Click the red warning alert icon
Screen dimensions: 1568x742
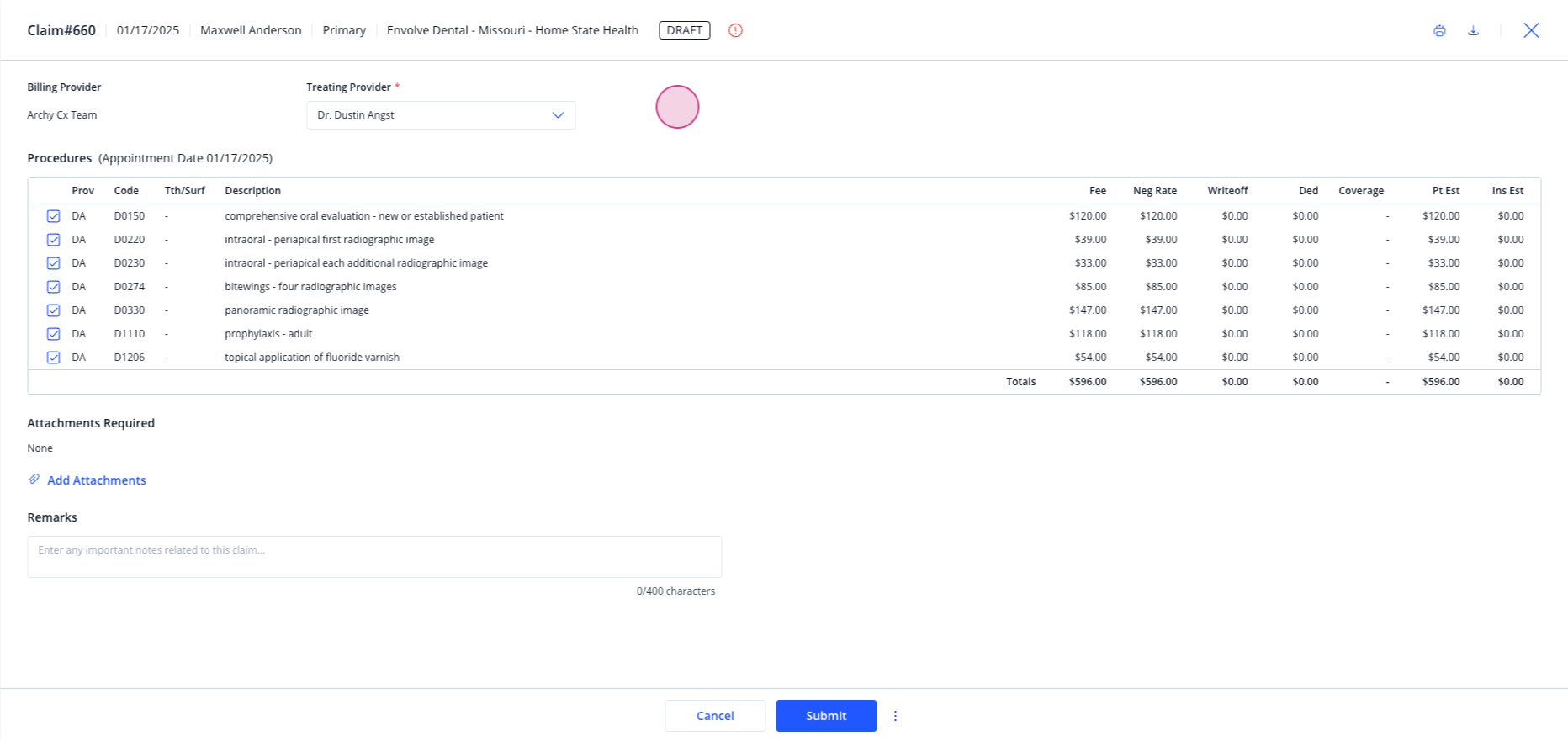tap(735, 30)
